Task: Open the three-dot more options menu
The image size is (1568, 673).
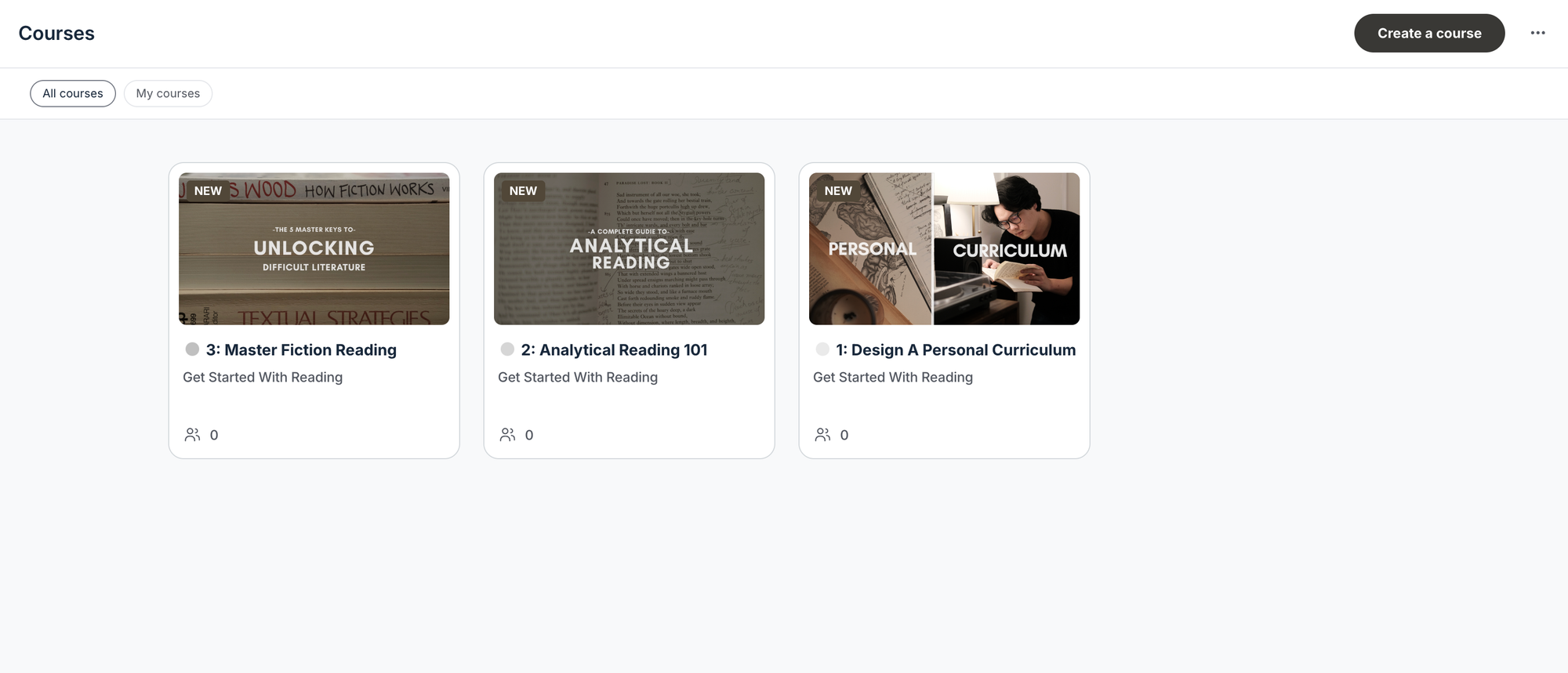Action: pos(1537,33)
